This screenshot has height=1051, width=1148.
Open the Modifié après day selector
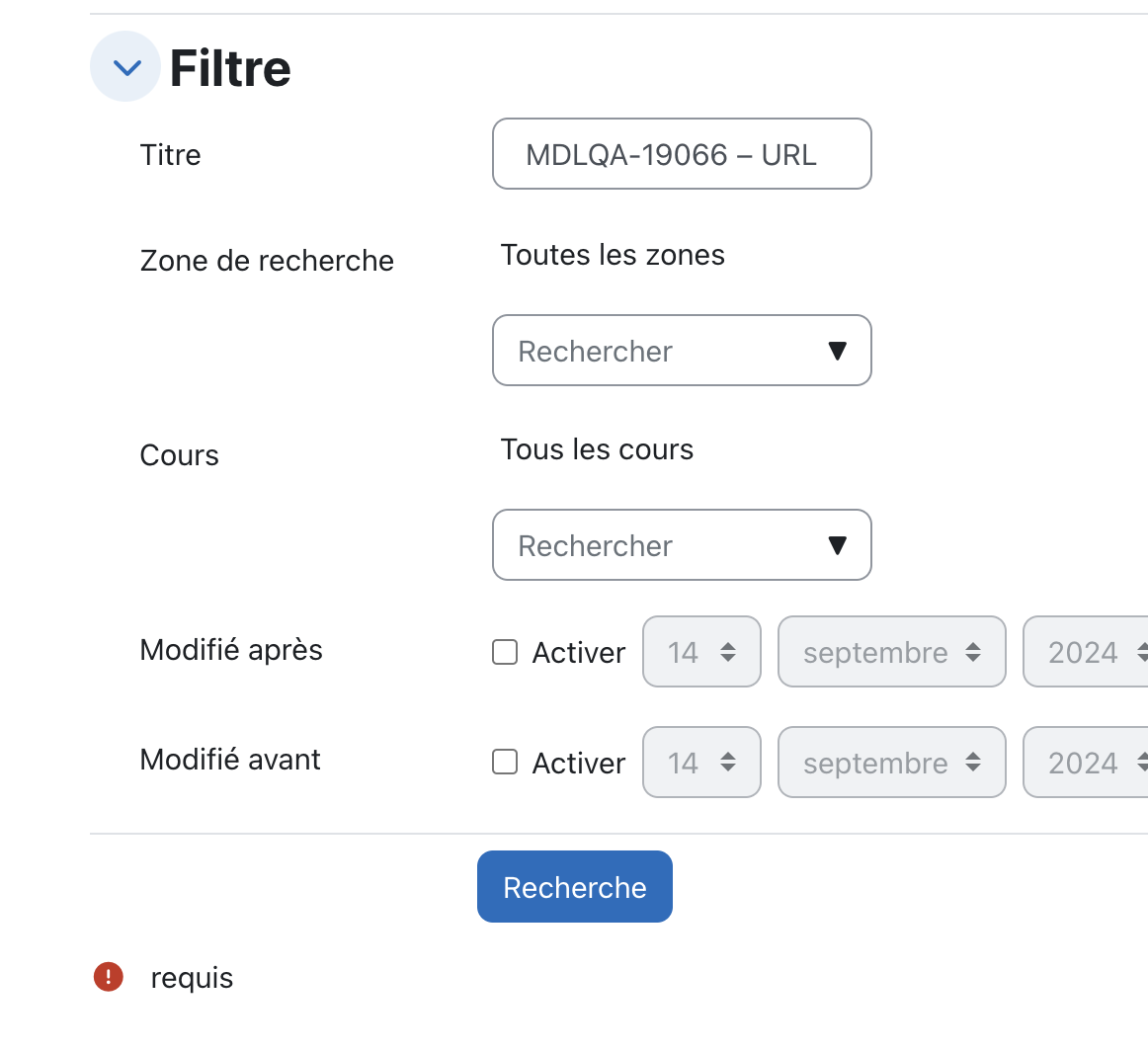coord(701,651)
